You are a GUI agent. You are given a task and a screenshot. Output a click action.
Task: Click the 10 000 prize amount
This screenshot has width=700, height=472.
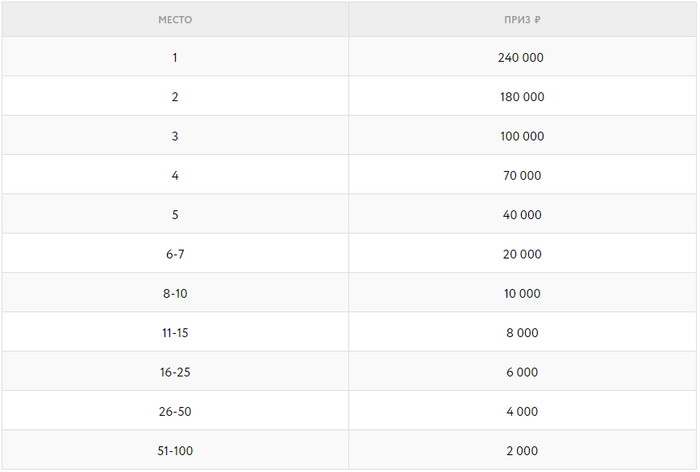tap(521, 294)
